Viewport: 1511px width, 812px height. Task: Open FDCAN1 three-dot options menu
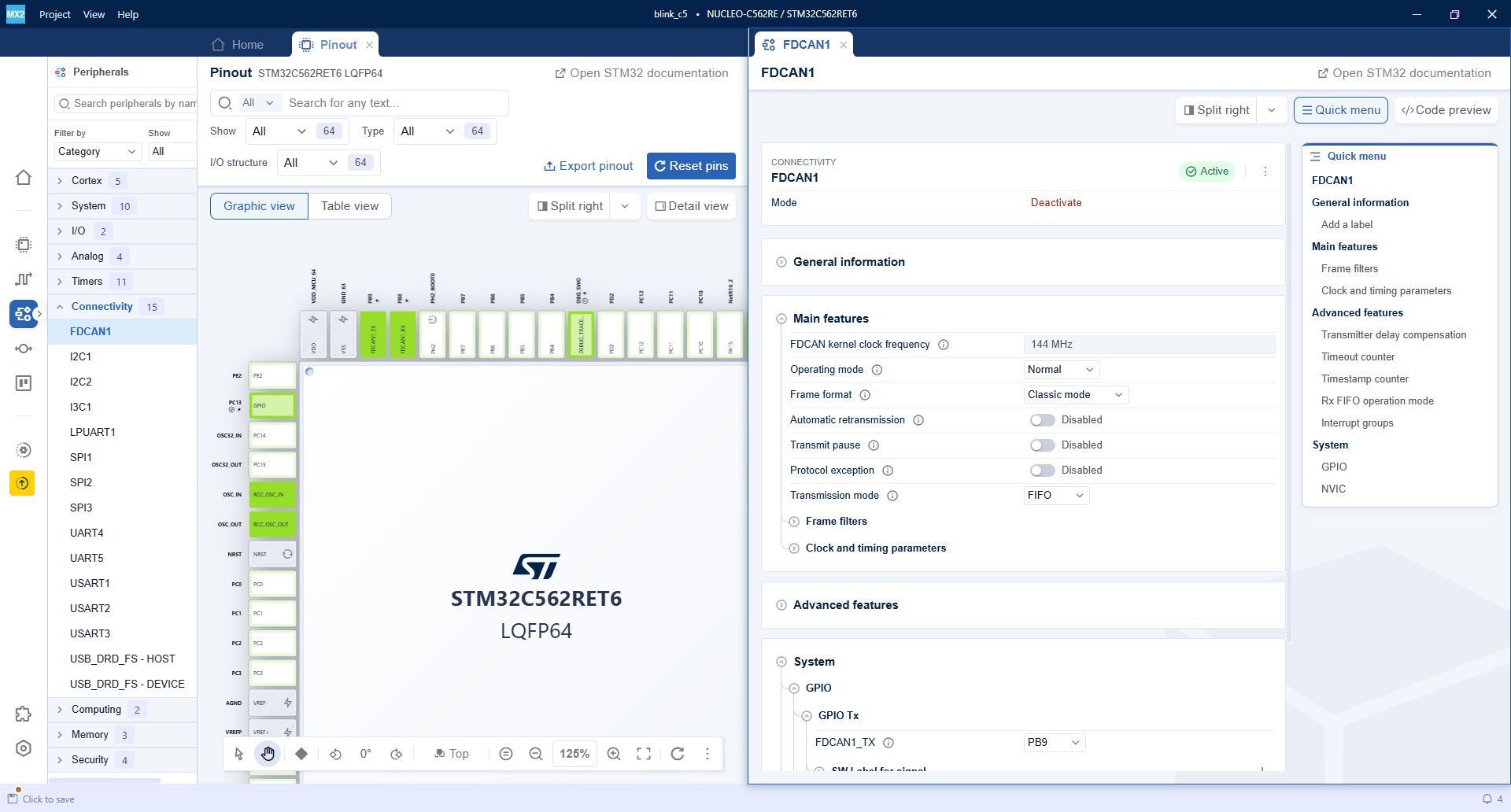click(1265, 172)
